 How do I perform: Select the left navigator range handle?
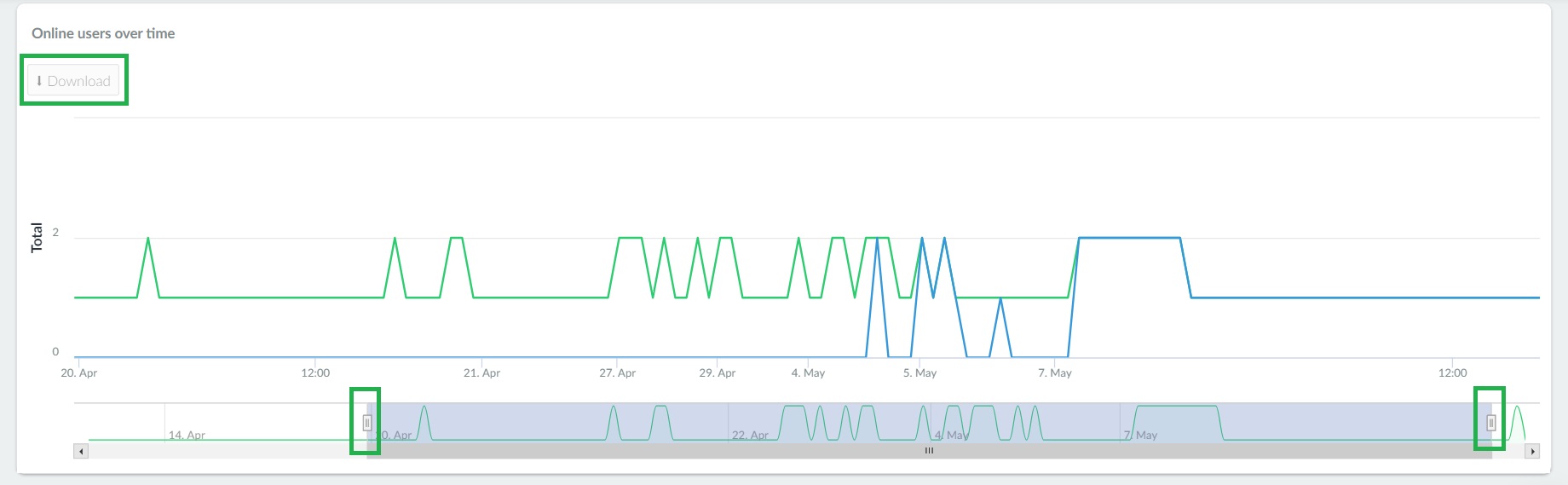(x=367, y=422)
